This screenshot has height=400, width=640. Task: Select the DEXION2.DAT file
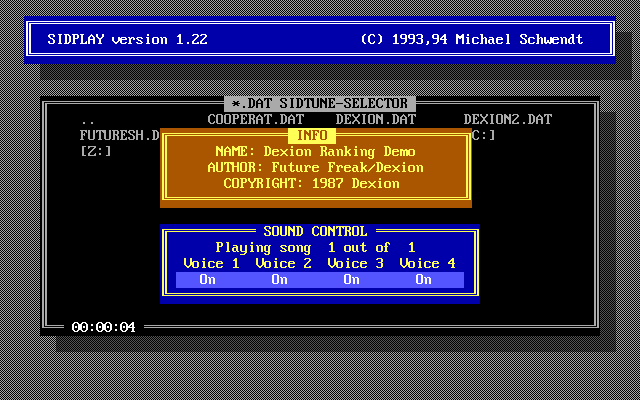508,119
